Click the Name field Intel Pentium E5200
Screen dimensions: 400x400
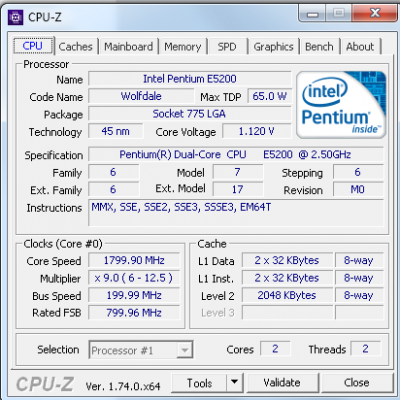click(190, 79)
